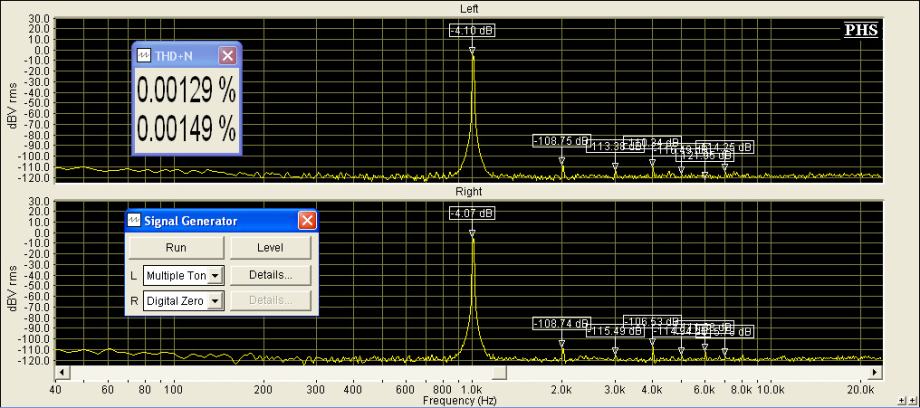Close the THD+N readout window
This screenshot has height=408, width=920.
click(227, 56)
